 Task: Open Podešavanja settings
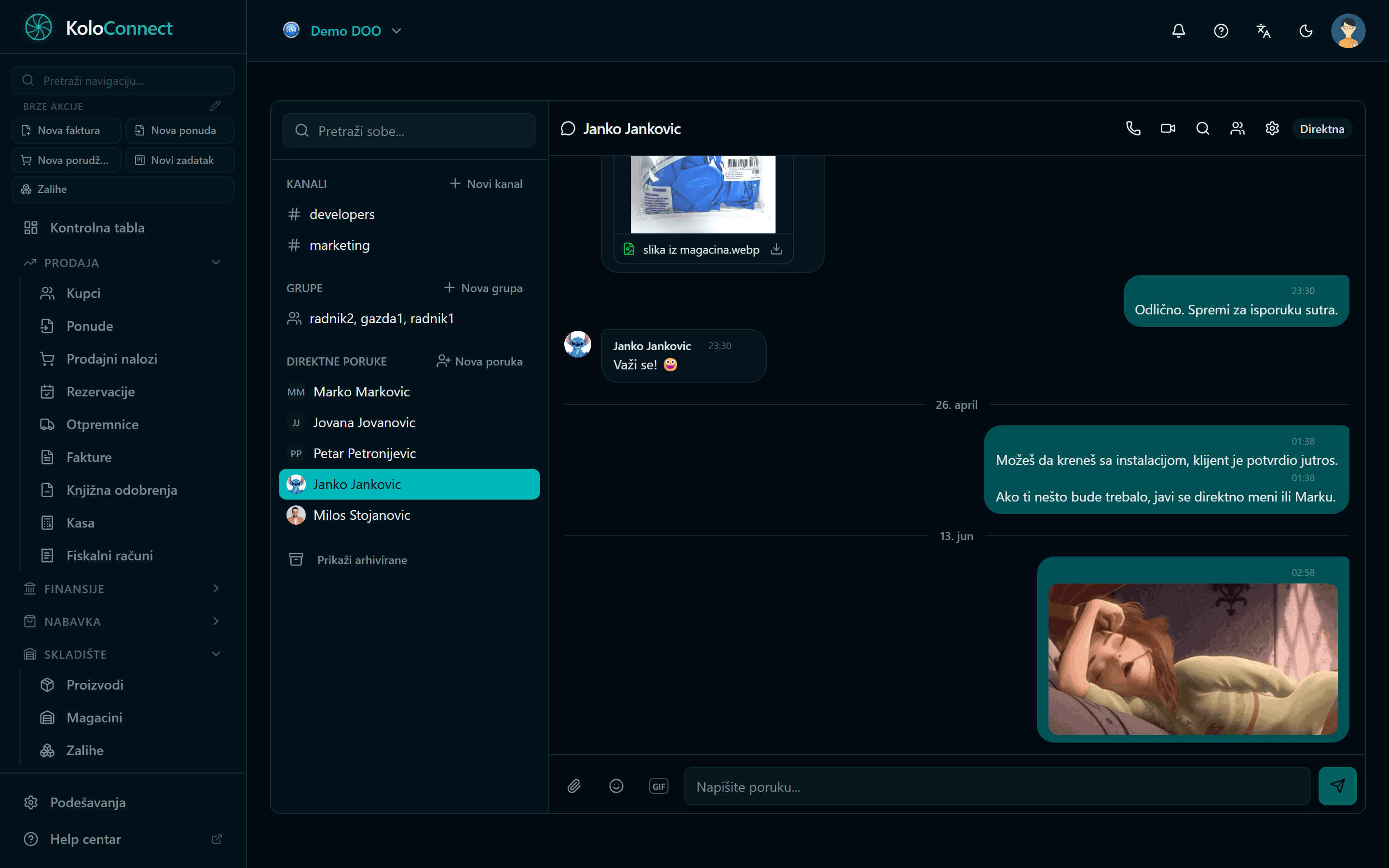[123, 802]
